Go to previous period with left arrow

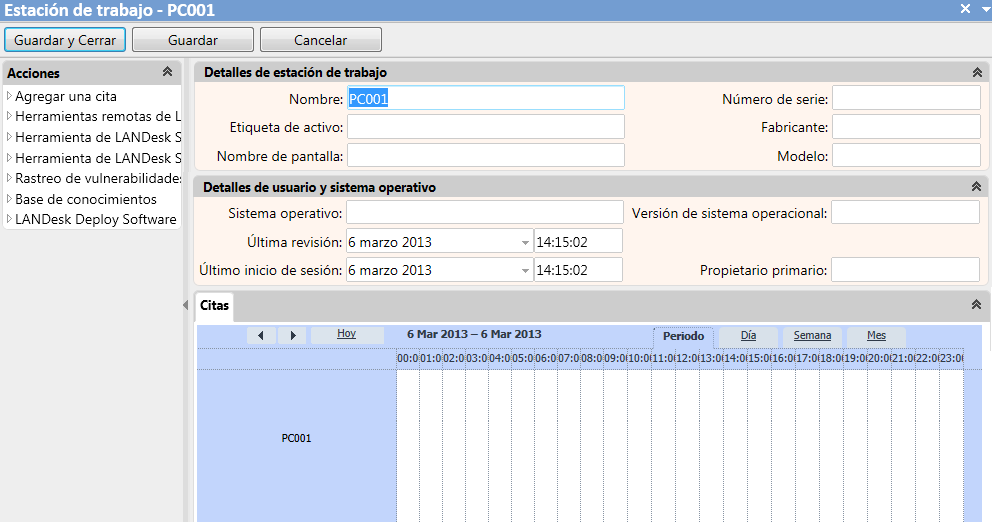click(261, 335)
